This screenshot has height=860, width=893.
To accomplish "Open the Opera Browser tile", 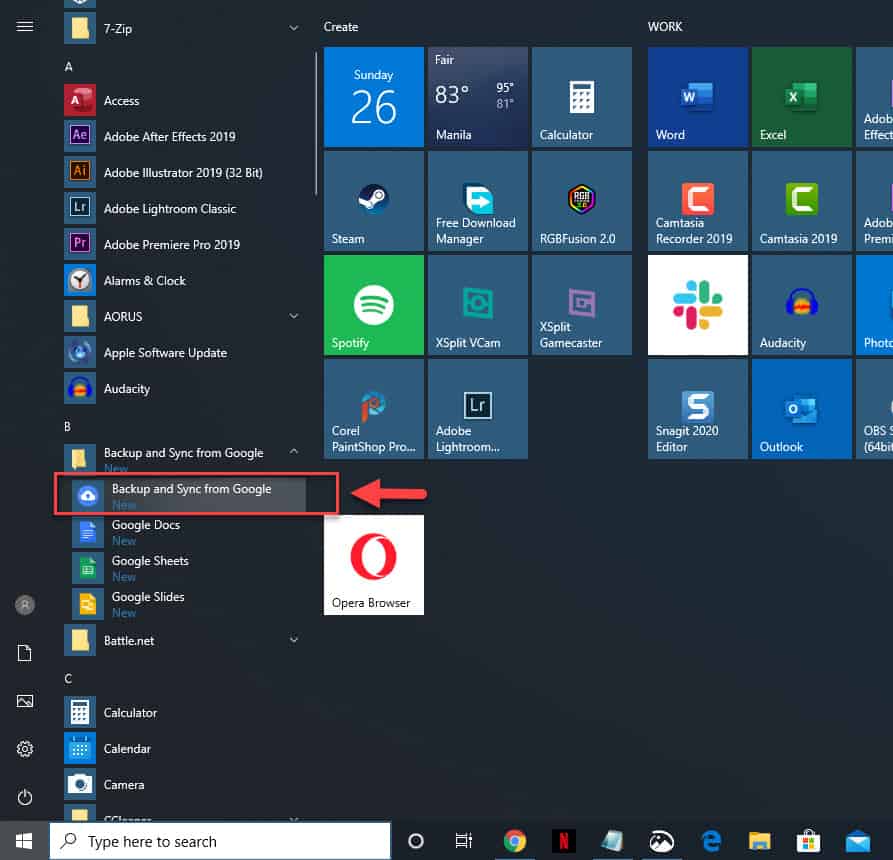I will (374, 565).
